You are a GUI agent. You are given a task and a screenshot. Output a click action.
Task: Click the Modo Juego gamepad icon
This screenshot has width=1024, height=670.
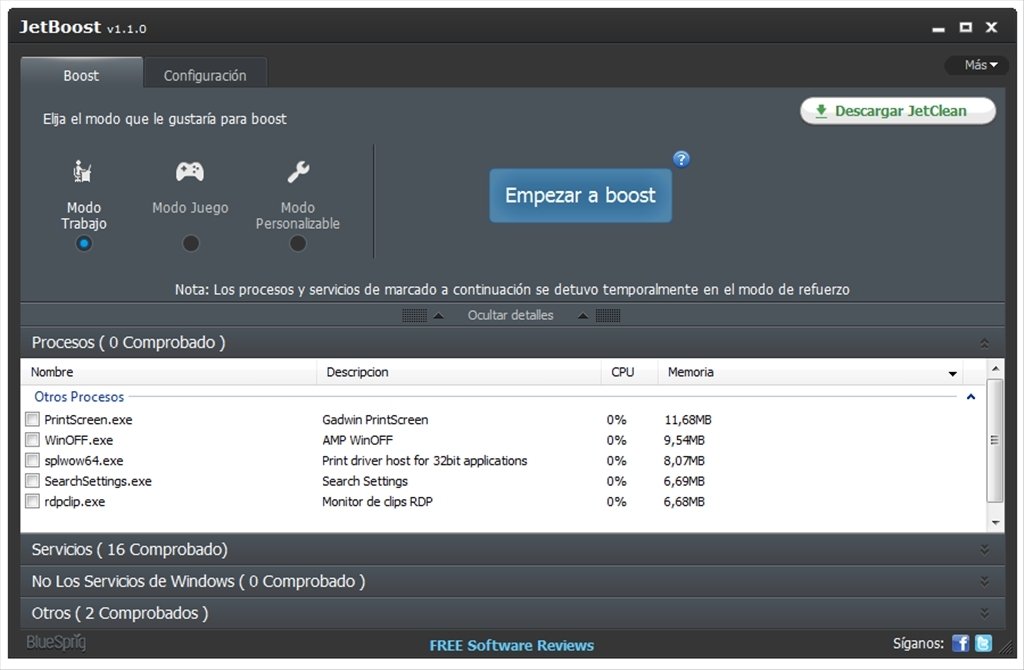tap(190, 171)
